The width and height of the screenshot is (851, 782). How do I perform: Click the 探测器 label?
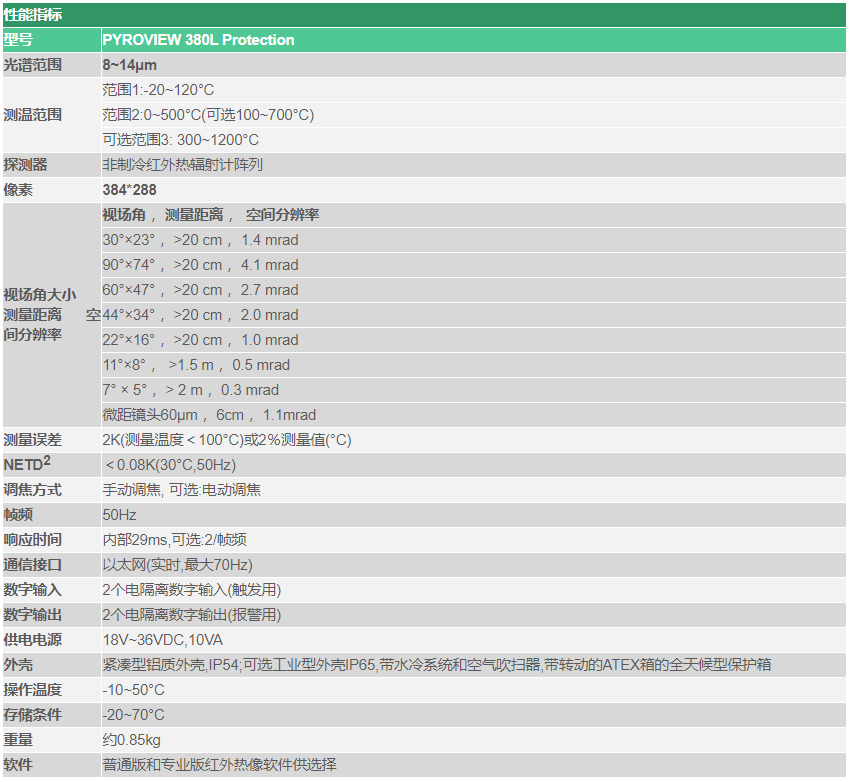pos(26,164)
